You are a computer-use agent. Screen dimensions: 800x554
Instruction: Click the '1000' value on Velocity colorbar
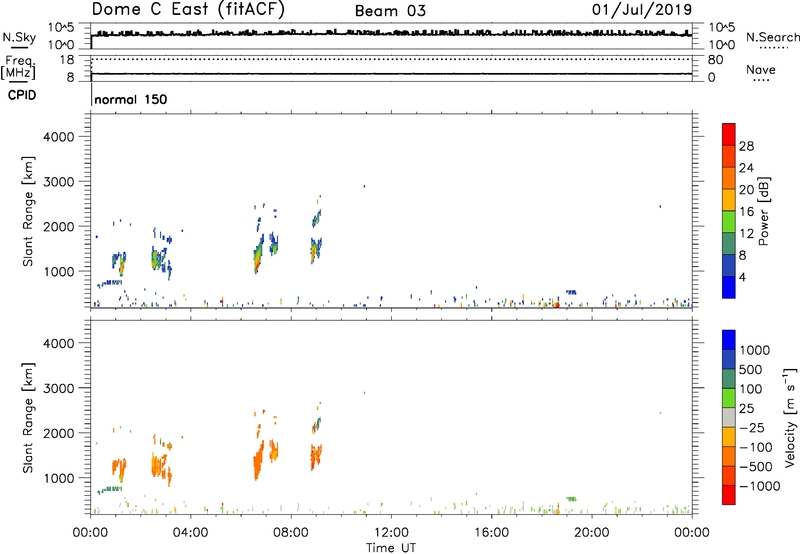pos(754,350)
